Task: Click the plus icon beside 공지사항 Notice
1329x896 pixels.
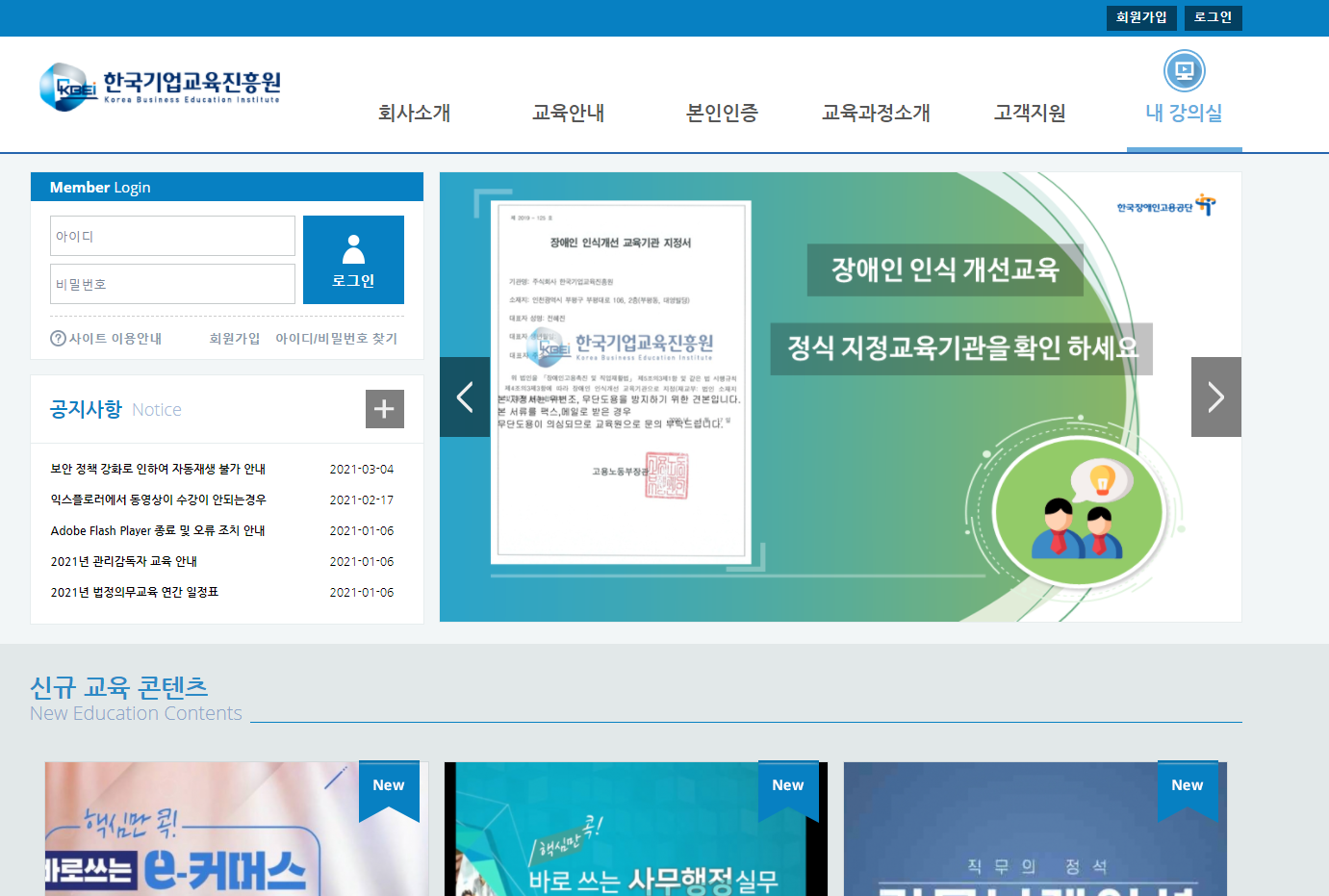Action: point(385,409)
